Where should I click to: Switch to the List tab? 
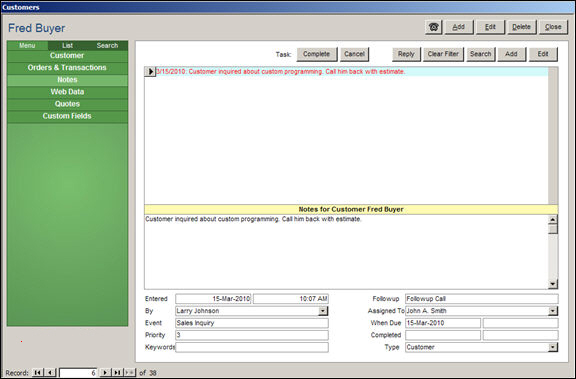(x=67, y=46)
